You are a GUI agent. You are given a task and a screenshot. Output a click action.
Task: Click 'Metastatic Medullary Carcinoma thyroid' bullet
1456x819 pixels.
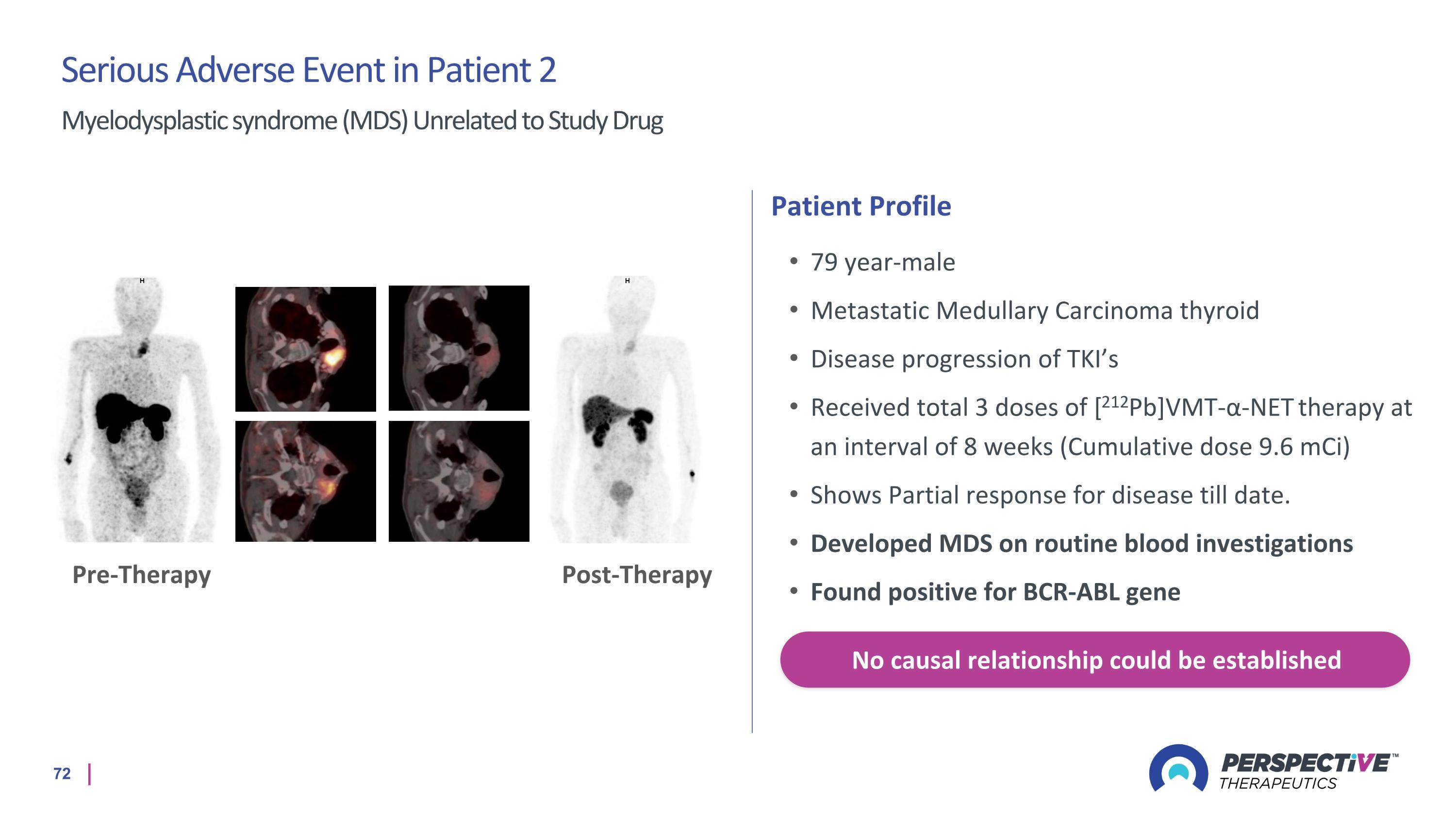pos(1035,310)
